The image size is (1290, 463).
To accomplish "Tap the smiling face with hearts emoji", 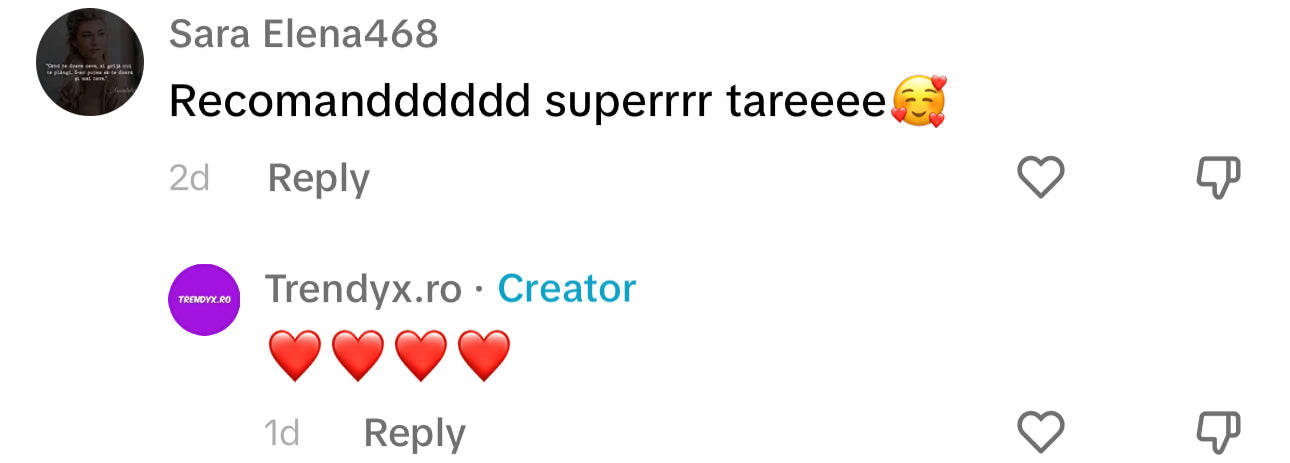I will (x=918, y=102).
